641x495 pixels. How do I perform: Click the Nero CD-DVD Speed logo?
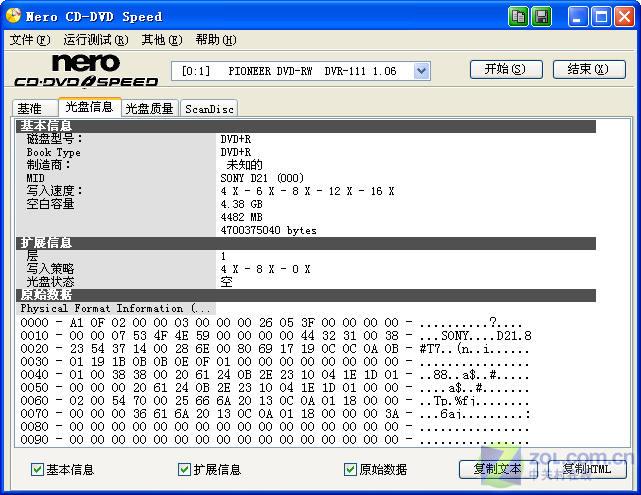click(x=86, y=71)
